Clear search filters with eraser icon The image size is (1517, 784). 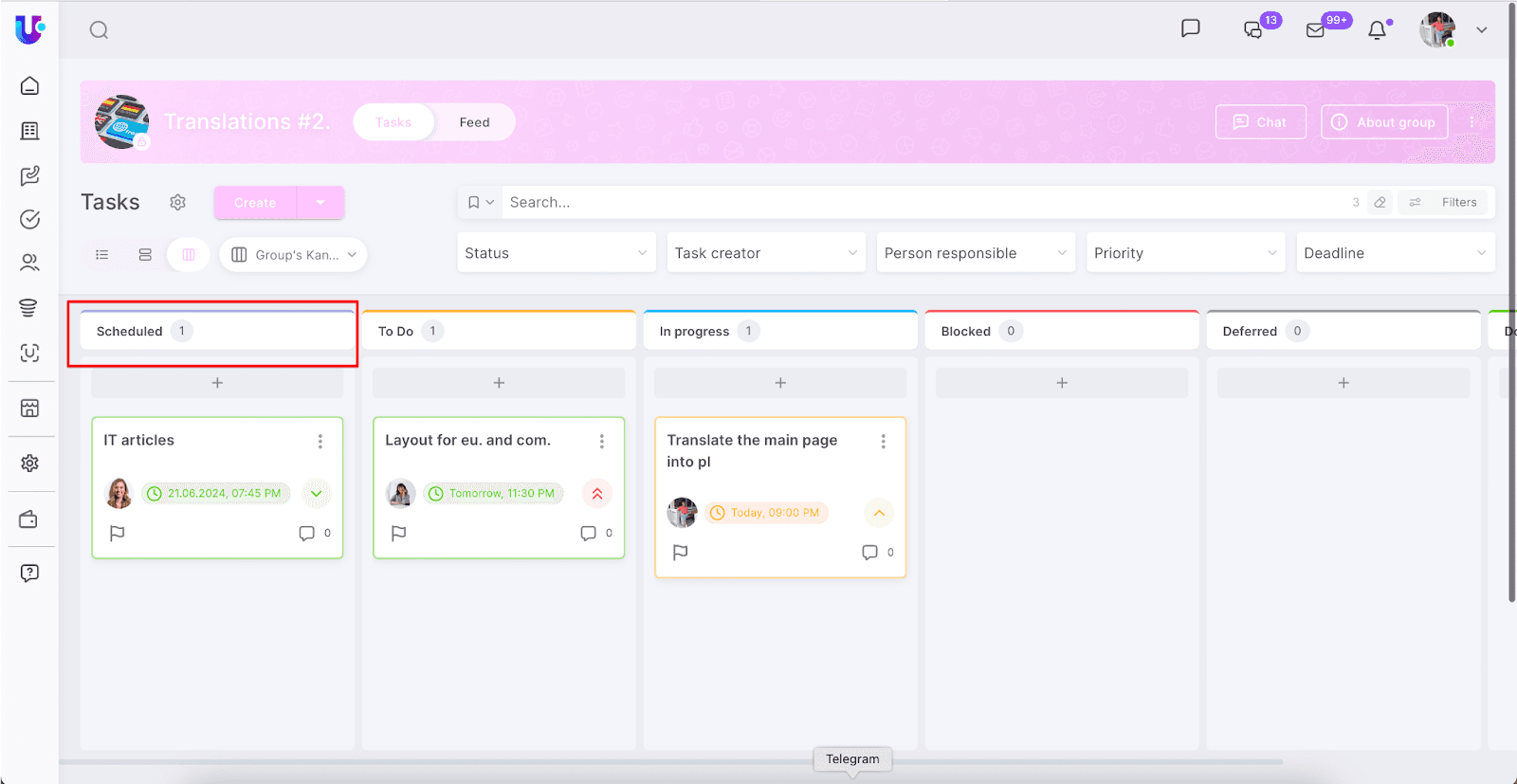[x=1380, y=202]
